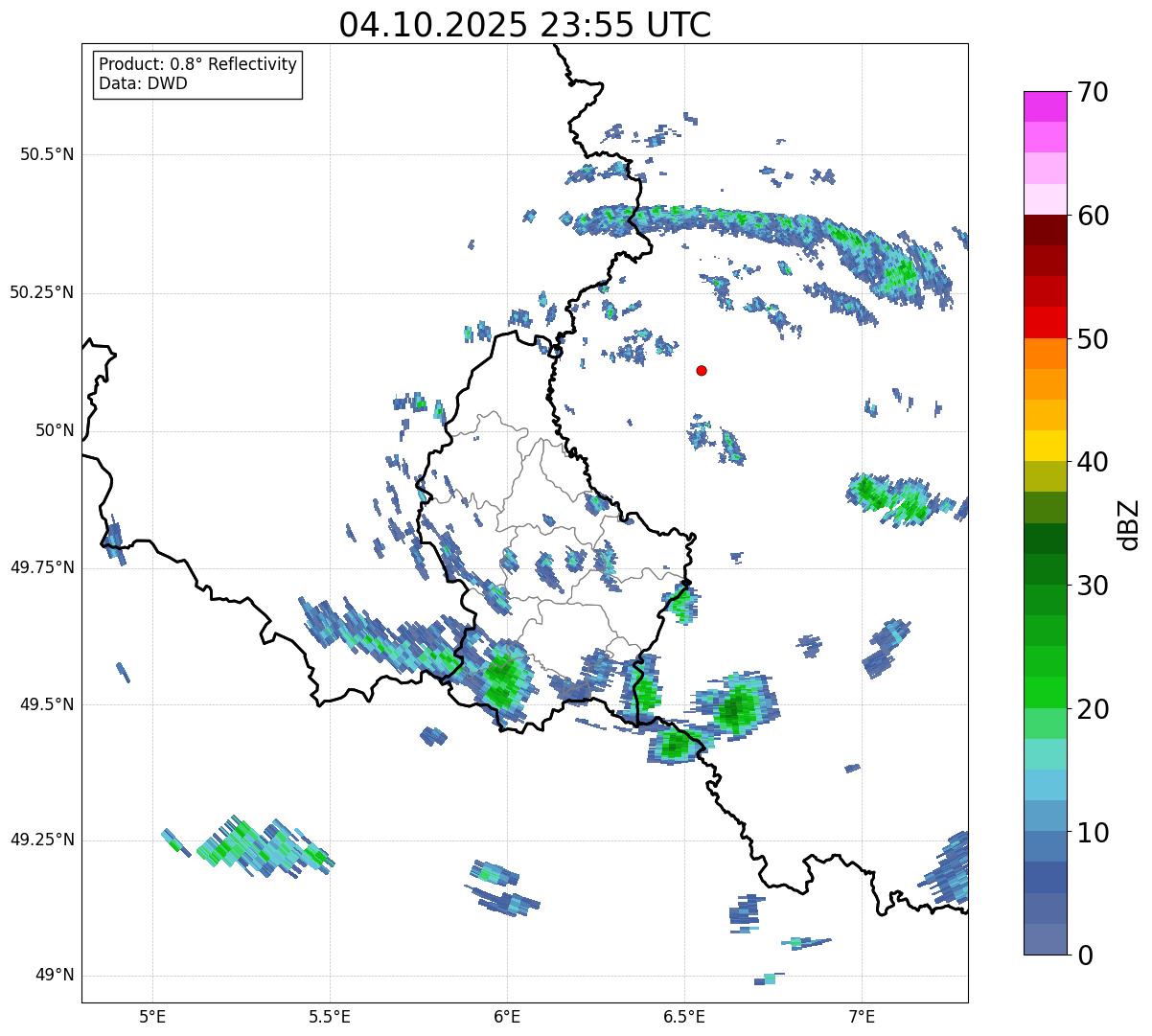Image resolution: width=1152 pixels, height=1036 pixels.
Task: Click the 49.75°N latitude label
Action: point(41,567)
